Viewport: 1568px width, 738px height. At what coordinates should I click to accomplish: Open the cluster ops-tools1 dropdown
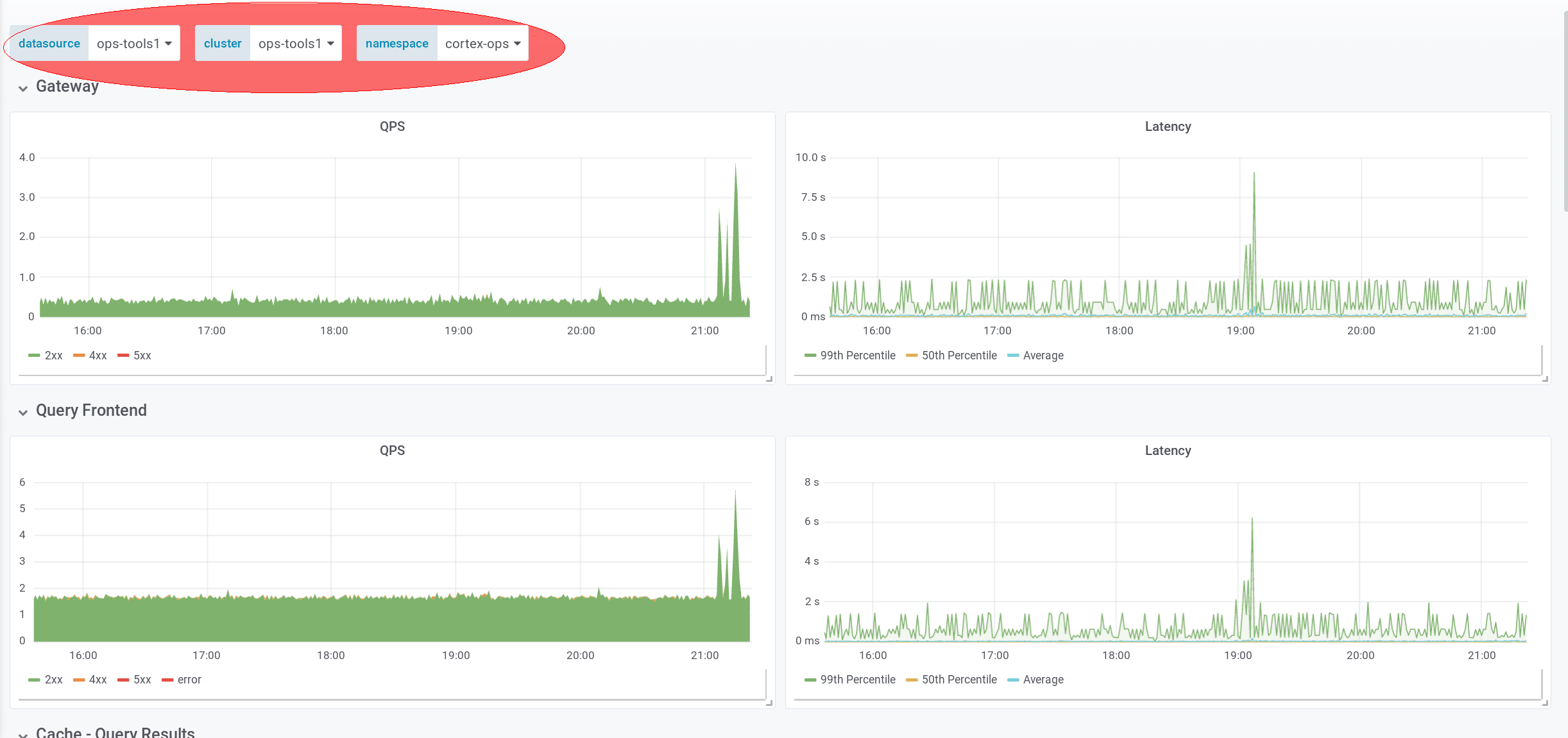pos(296,44)
